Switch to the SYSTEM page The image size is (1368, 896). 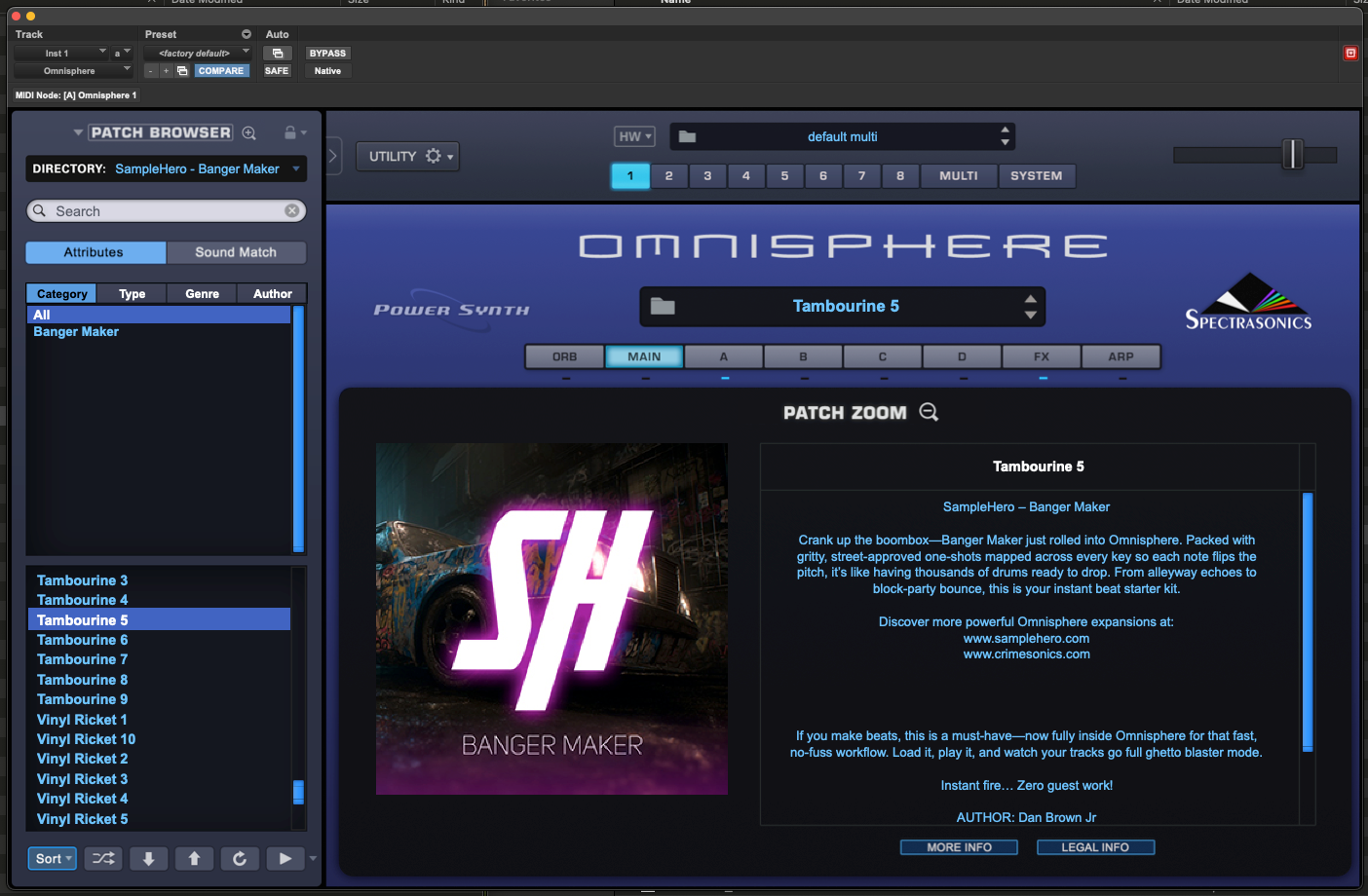(1037, 176)
